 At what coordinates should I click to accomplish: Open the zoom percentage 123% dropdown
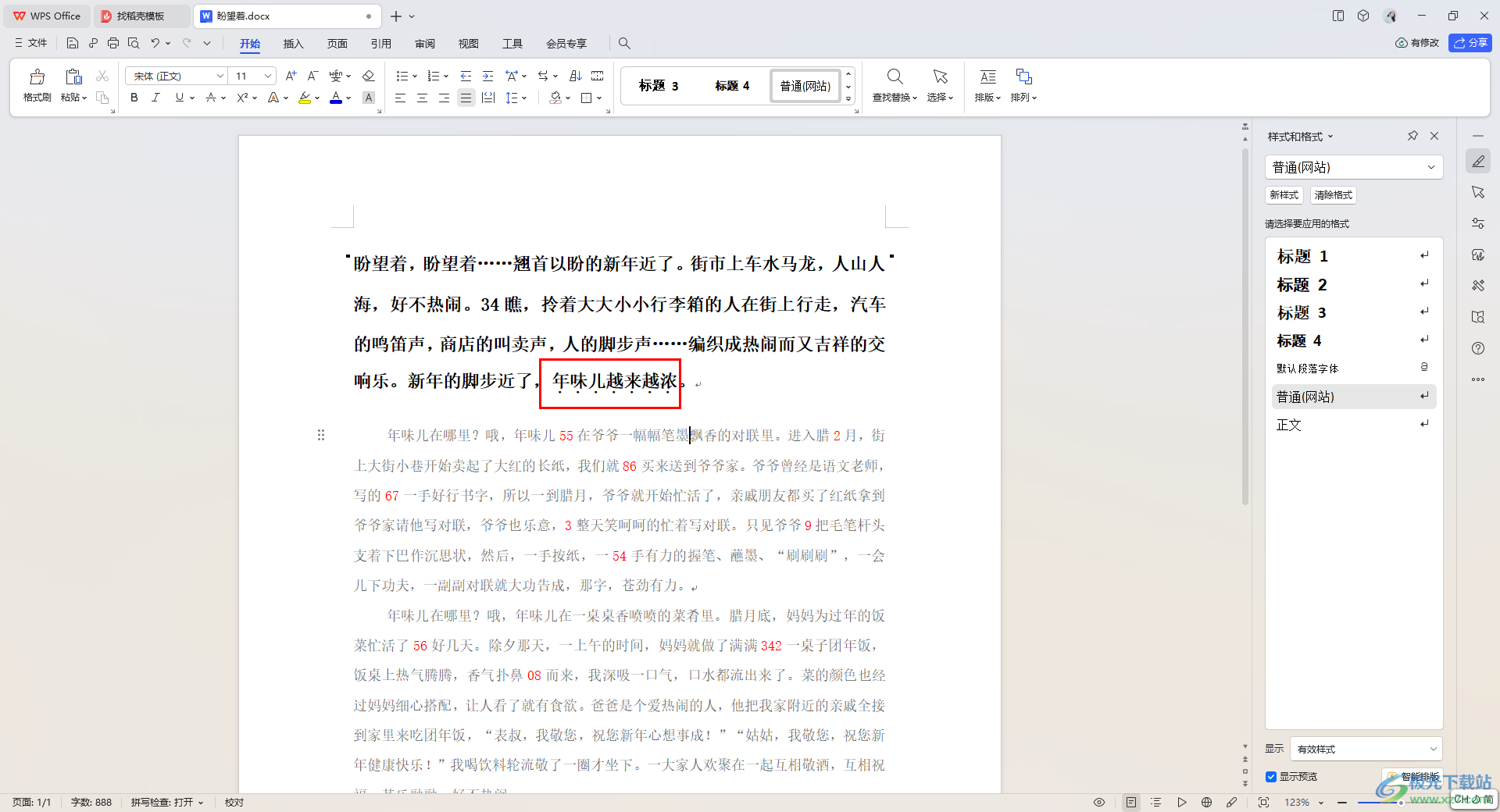click(1305, 803)
